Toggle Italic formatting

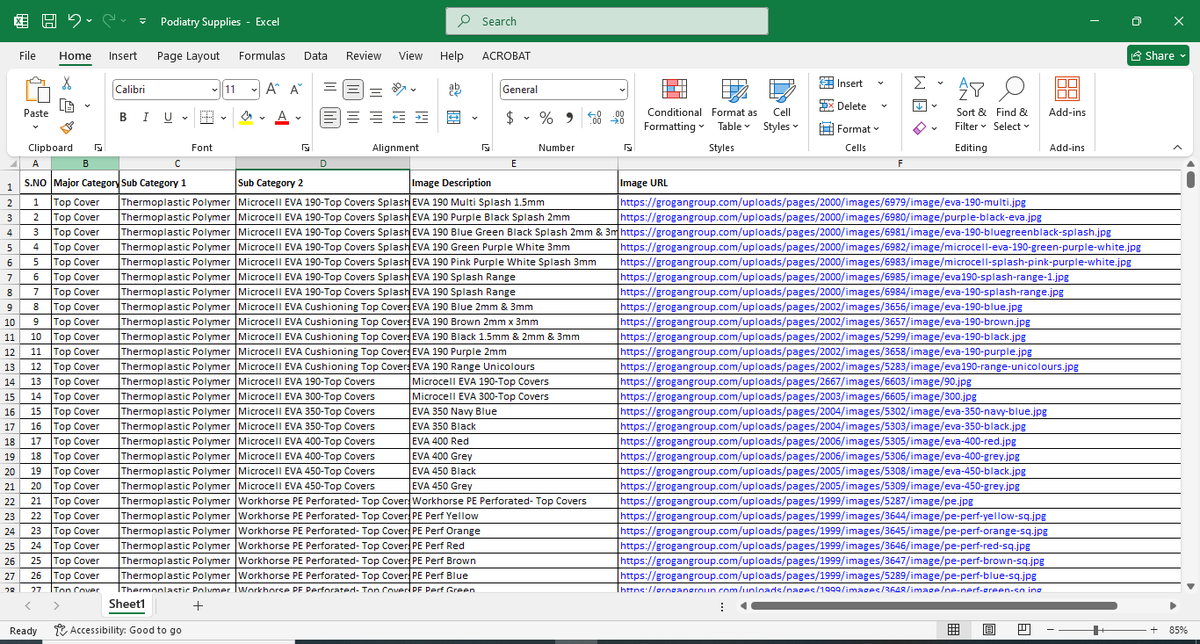pyautogui.click(x=144, y=118)
